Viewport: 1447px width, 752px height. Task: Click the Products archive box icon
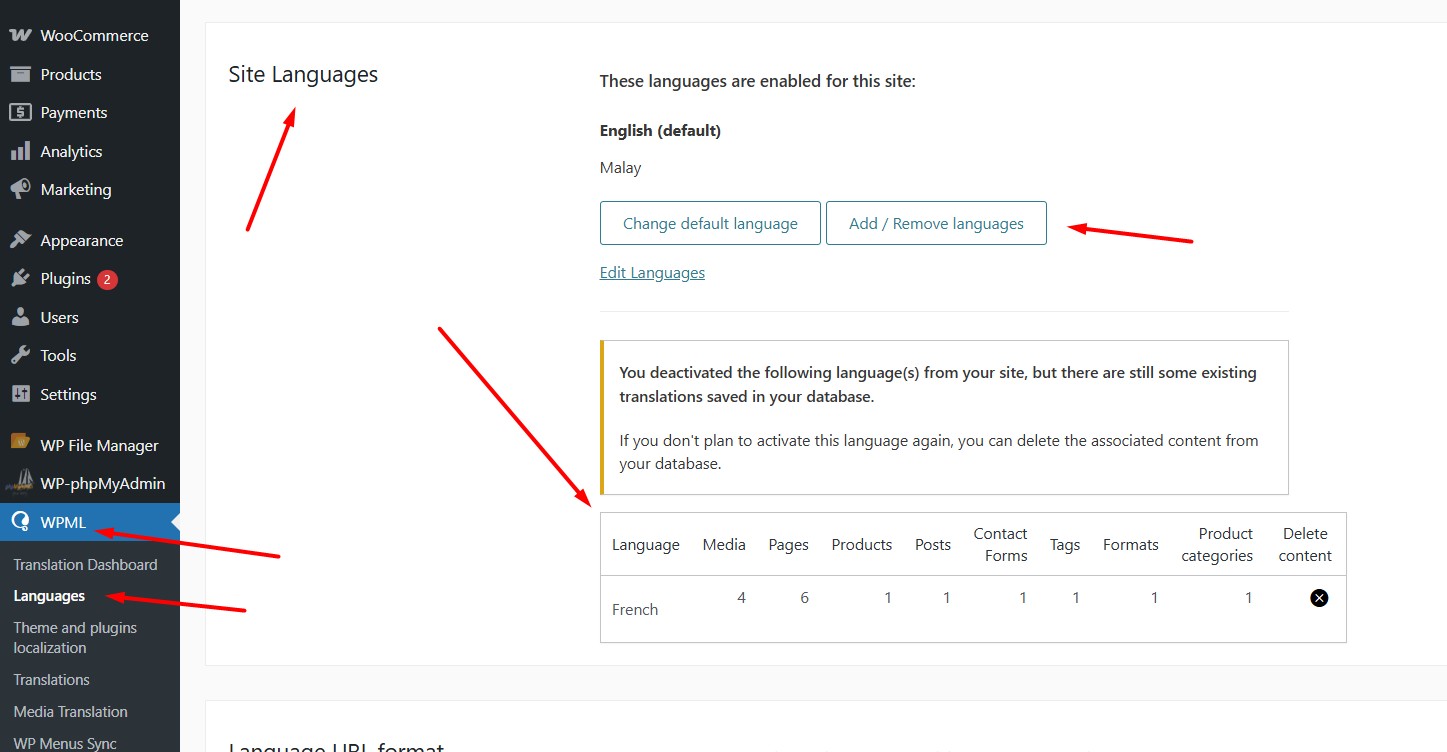(20, 74)
